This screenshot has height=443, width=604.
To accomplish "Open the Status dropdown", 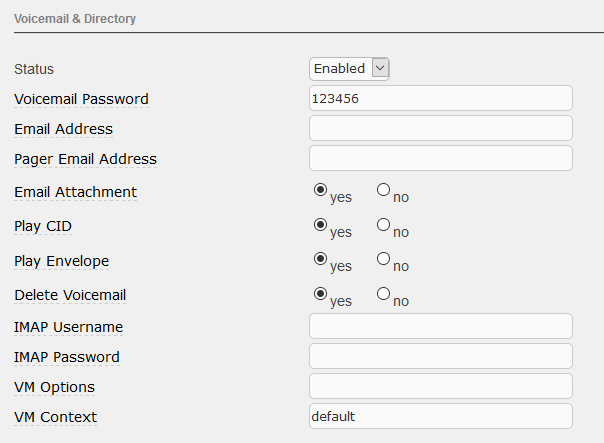I will [x=349, y=68].
